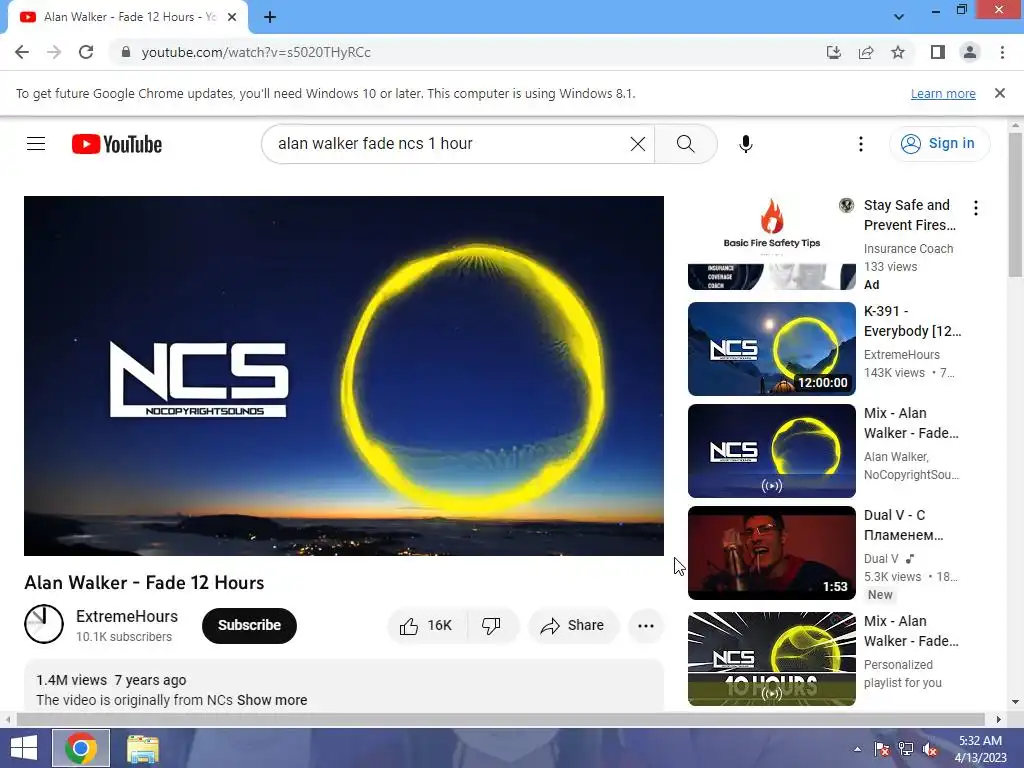Click the page vertical scrollbar thumb

click(1016, 204)
